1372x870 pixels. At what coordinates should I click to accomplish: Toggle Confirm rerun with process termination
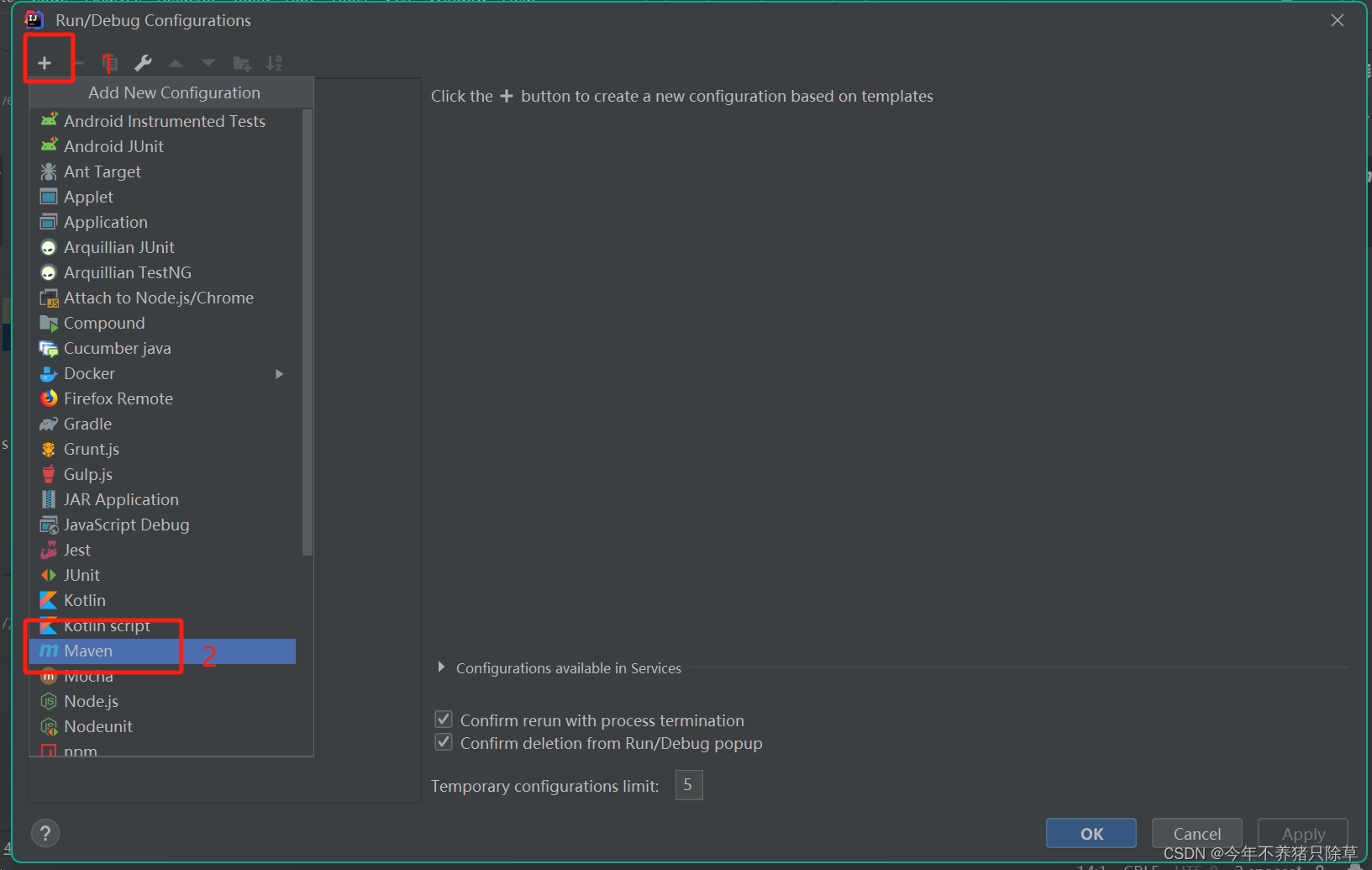[444, 720]
